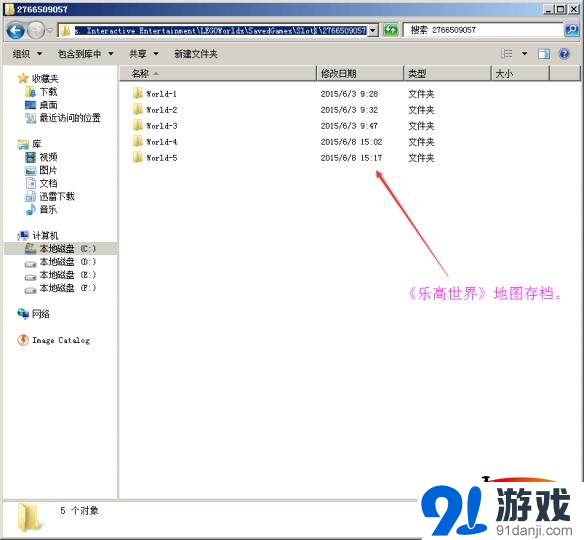Click the change view icon
Viewport: 584px width, 540px height.
pos(507,54)
